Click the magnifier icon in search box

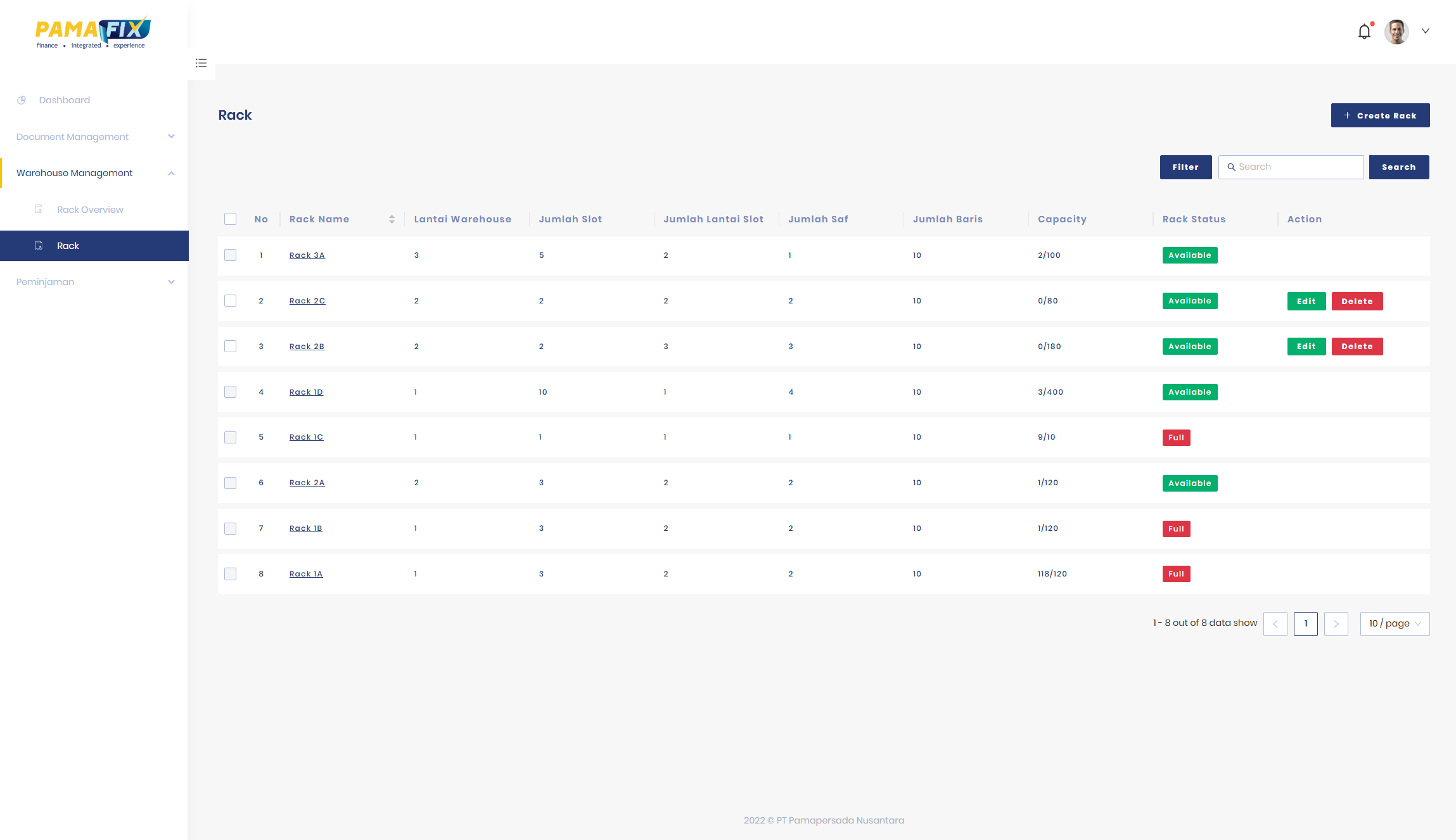[1231, 167]
